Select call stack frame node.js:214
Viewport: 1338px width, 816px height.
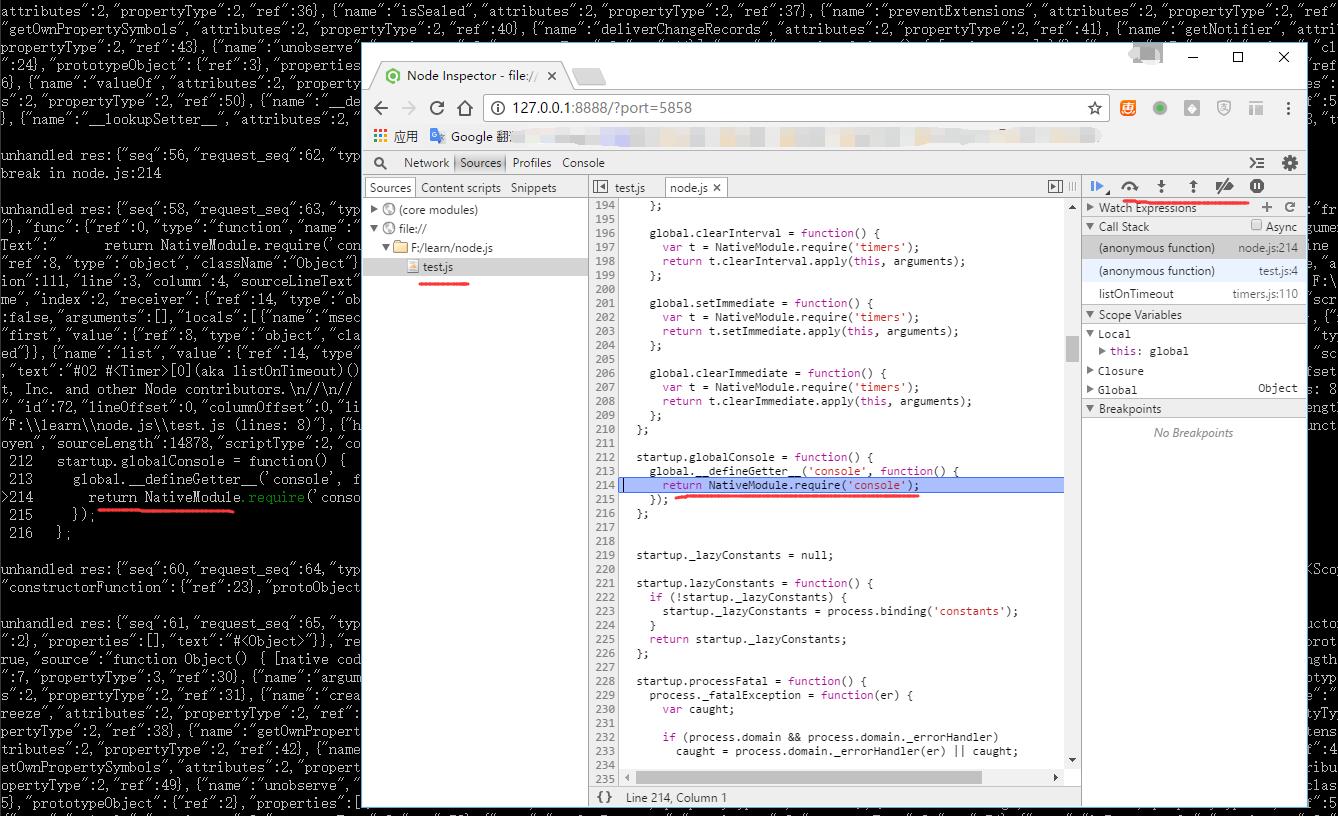1194,248
